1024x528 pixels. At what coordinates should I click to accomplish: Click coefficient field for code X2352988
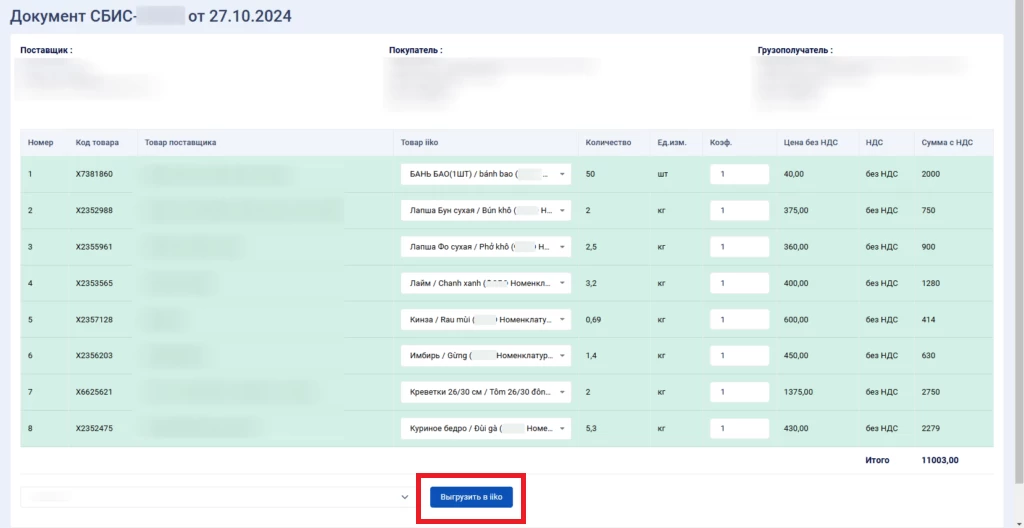739,211
